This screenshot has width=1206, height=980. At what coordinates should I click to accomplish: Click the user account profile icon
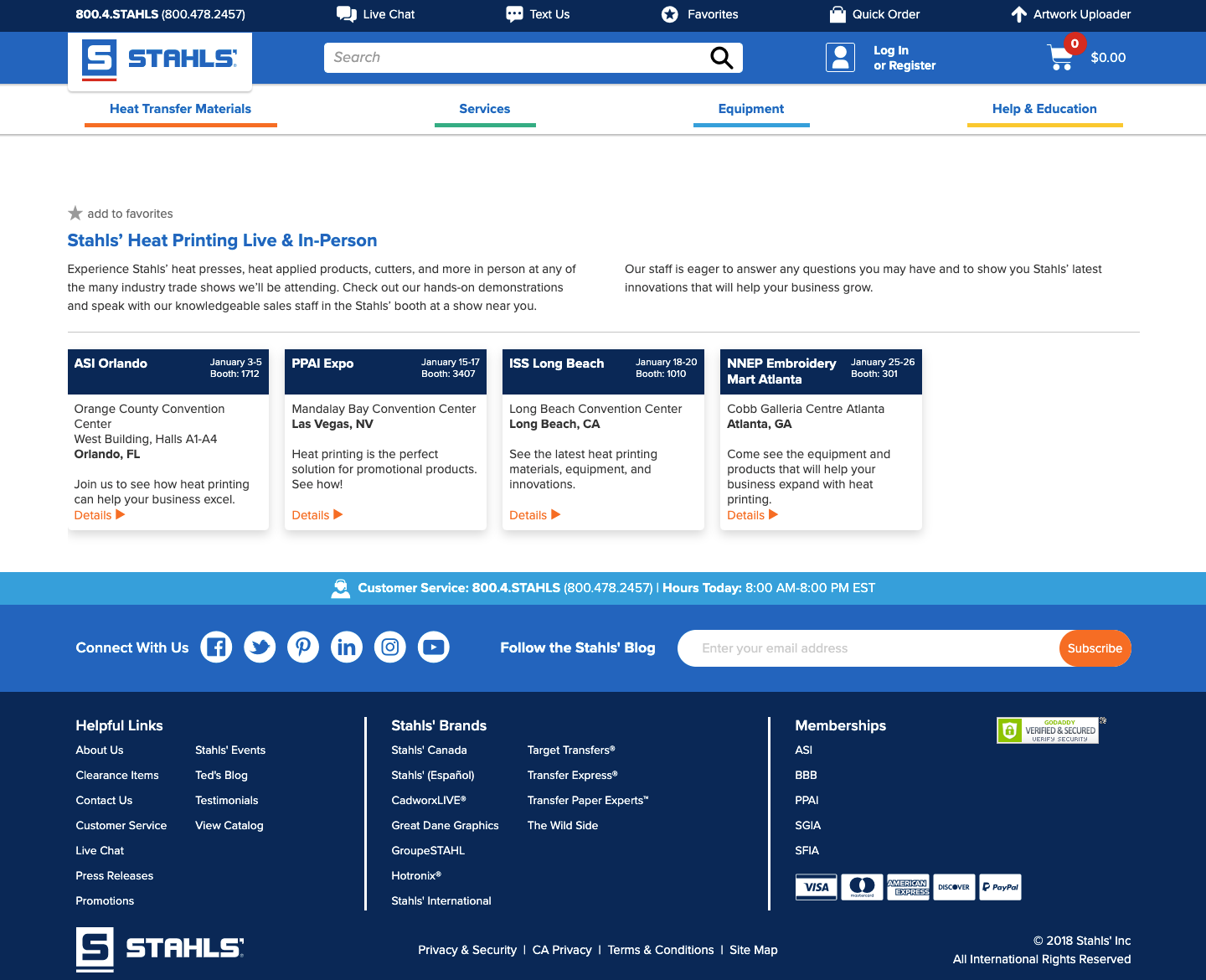tap(840, 58)
